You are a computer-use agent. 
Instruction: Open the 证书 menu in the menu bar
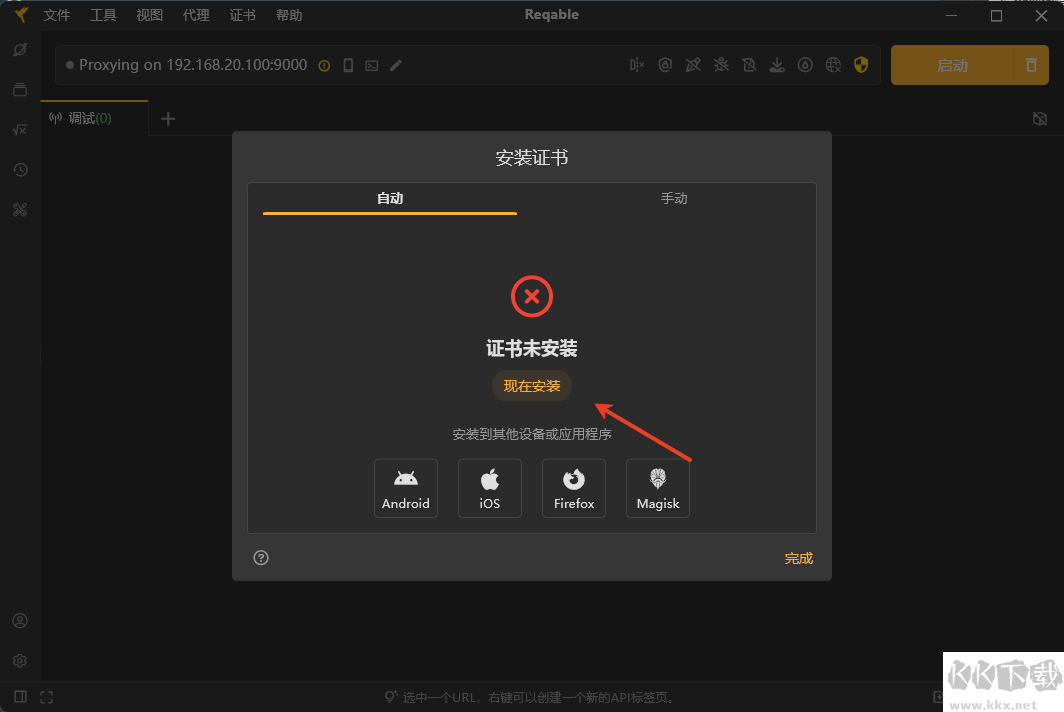(x=242, y=14)
